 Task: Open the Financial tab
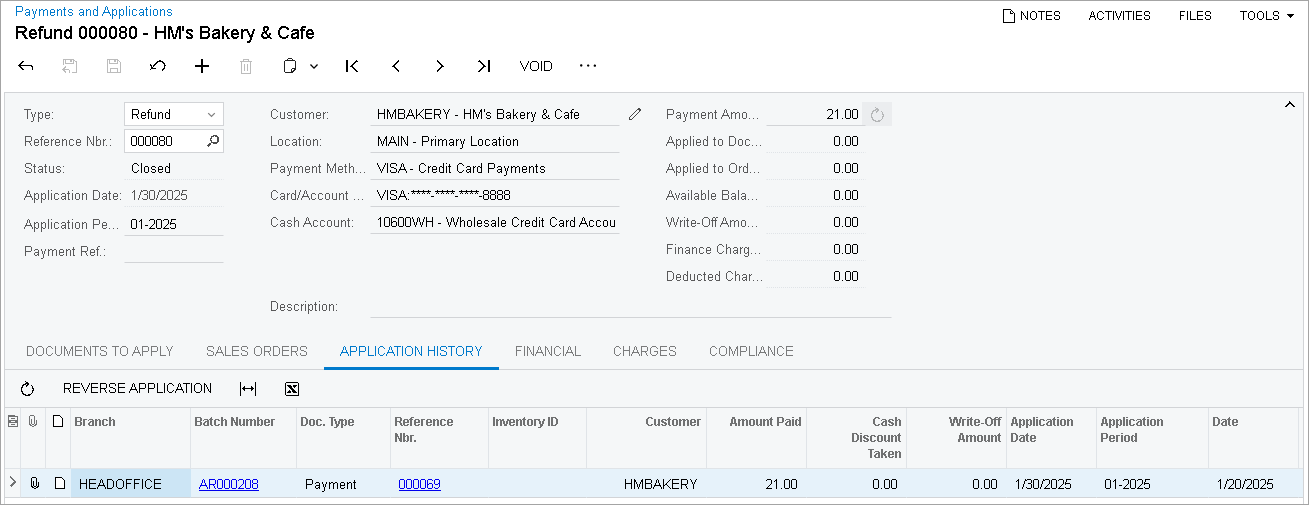pos(547,351)
